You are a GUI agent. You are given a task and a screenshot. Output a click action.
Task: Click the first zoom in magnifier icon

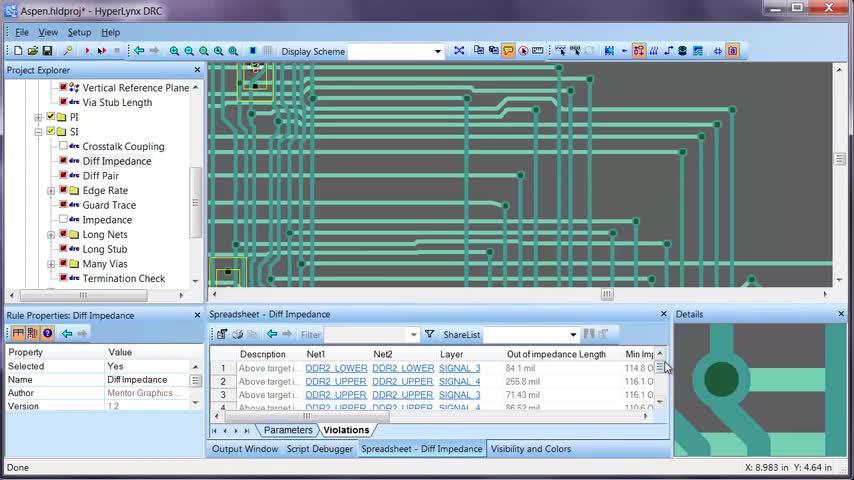click(175, 51)
